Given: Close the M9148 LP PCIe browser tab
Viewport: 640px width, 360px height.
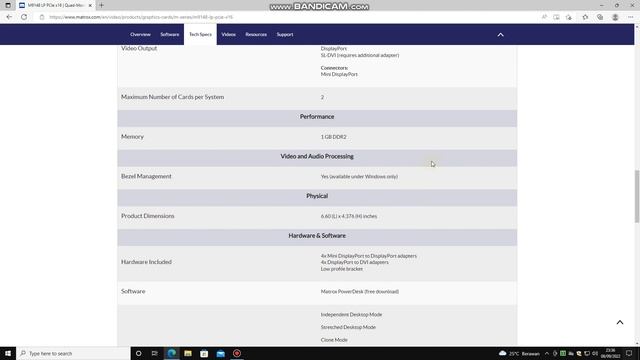Looking at the screenshot, I should 90,5.
